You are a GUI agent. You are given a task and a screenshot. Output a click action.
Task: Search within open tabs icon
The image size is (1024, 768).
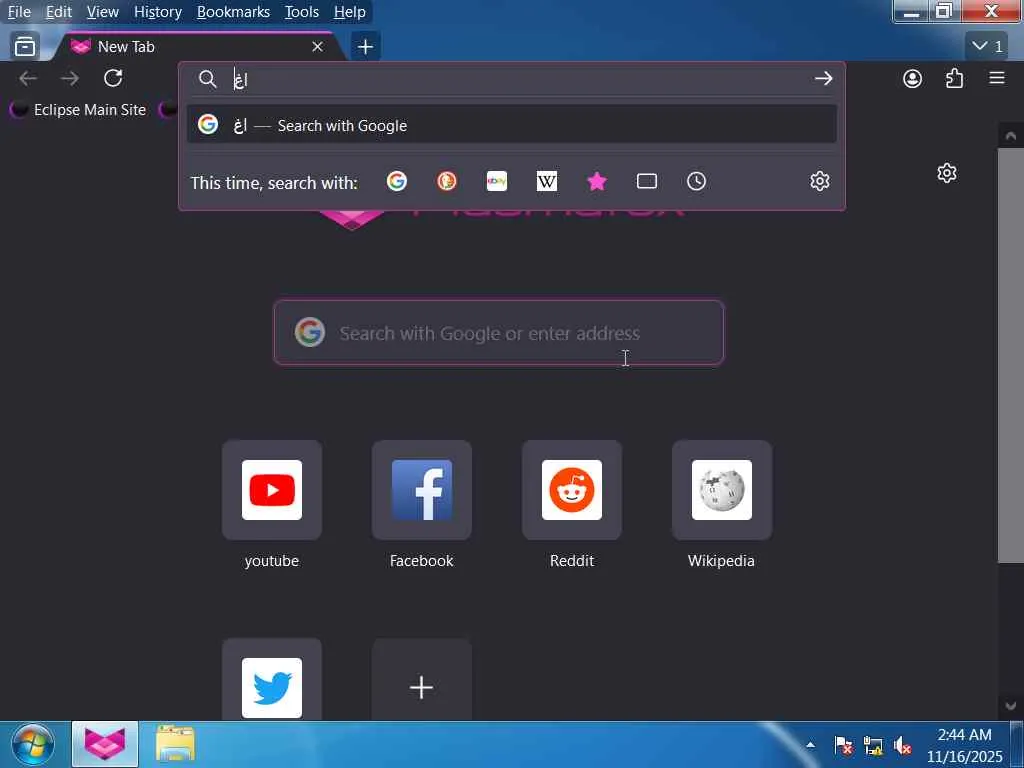[647, 181]
